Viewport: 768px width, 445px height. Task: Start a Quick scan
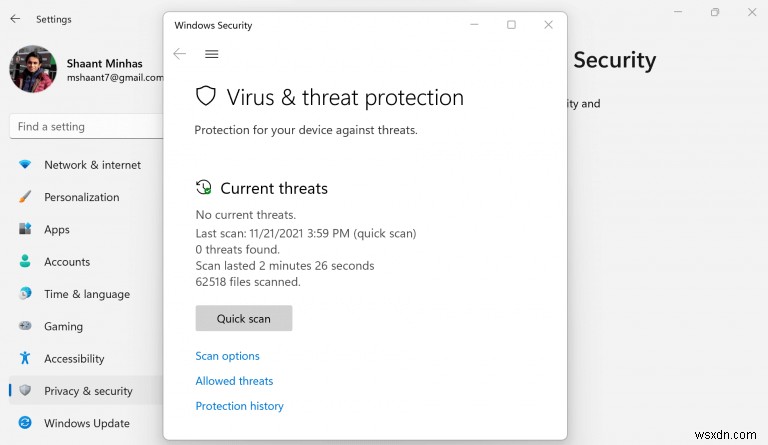click(244, 318)
